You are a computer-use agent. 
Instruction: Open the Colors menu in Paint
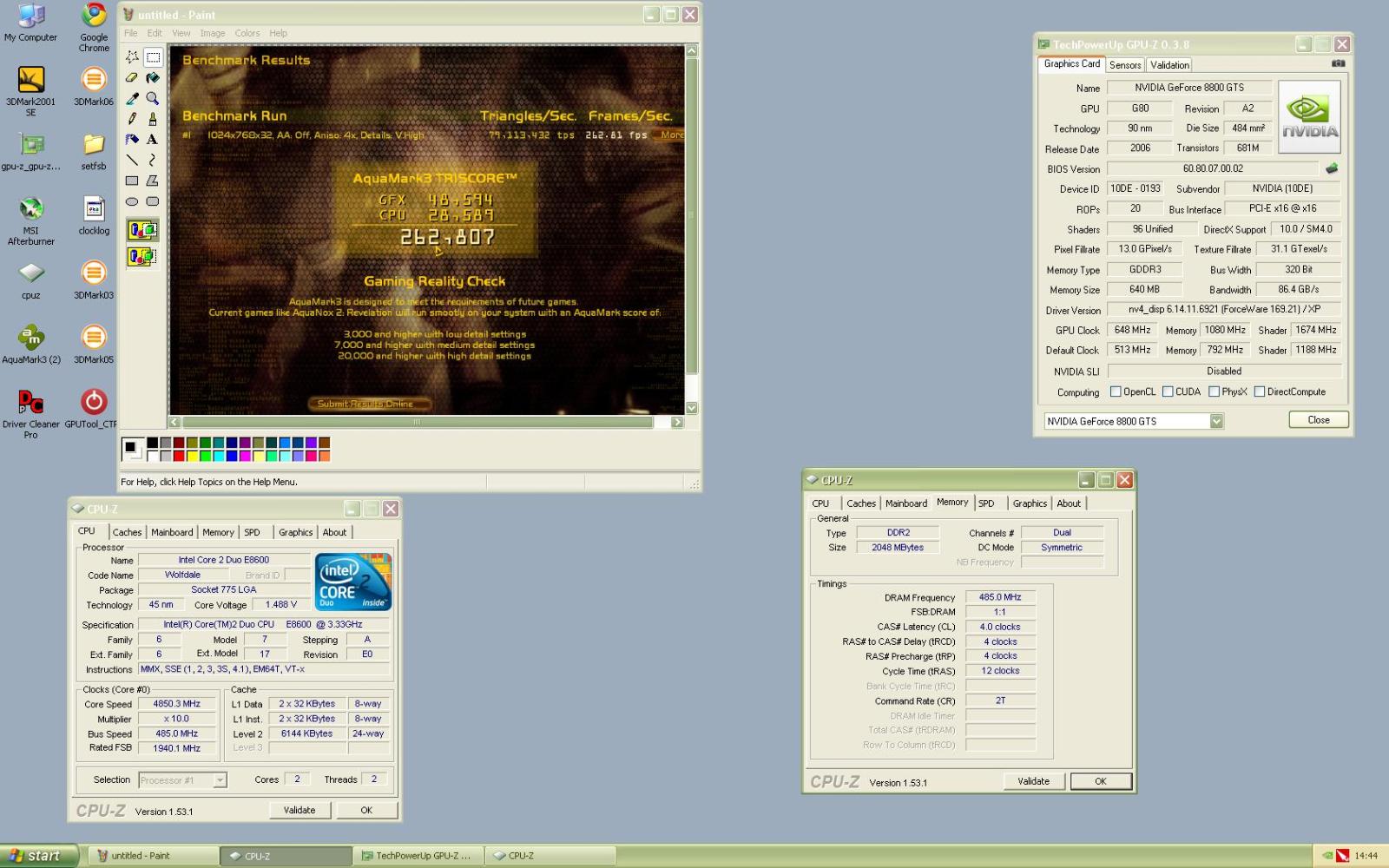[247, 33]
